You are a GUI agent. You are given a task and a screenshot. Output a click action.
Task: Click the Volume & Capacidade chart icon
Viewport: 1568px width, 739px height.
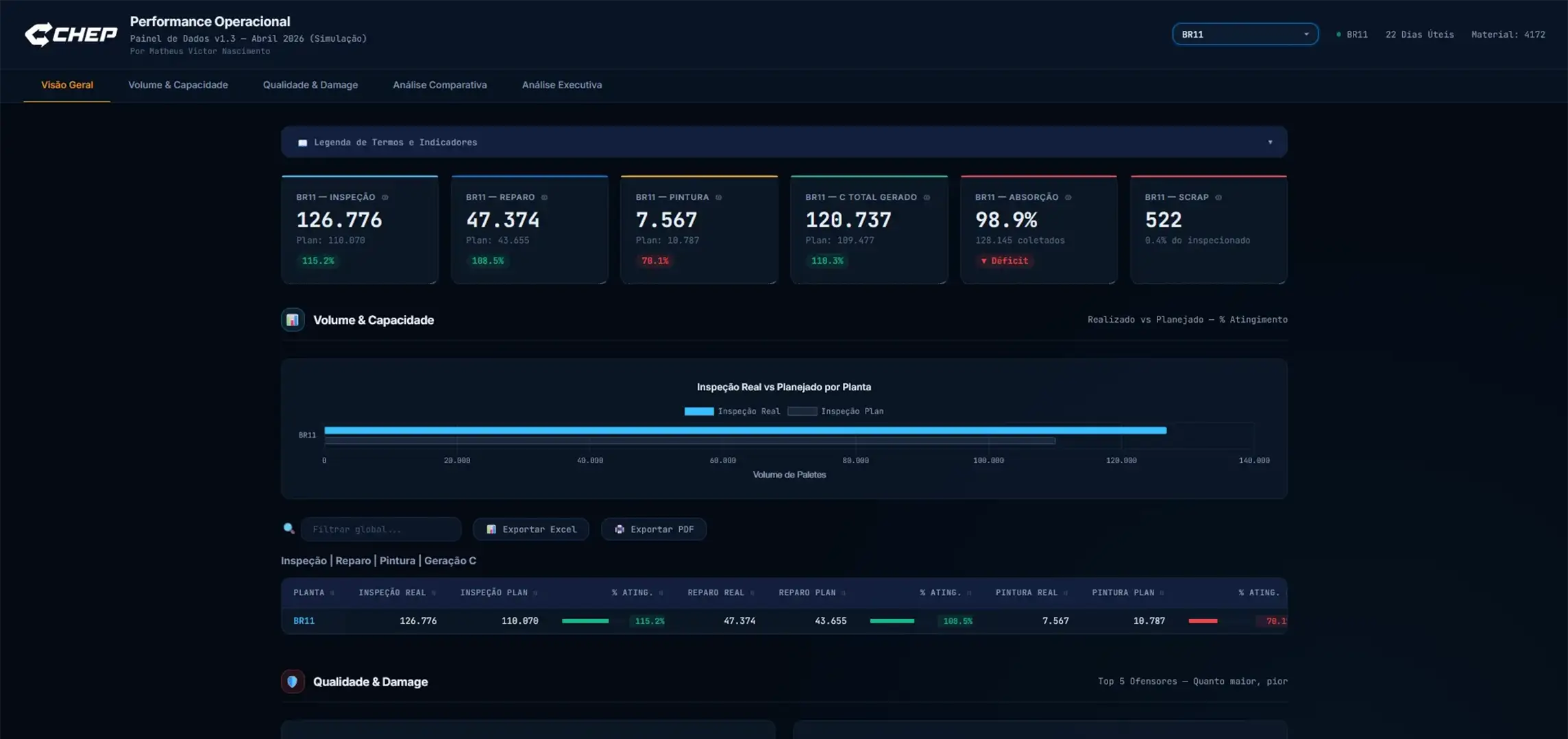point(293,320)
